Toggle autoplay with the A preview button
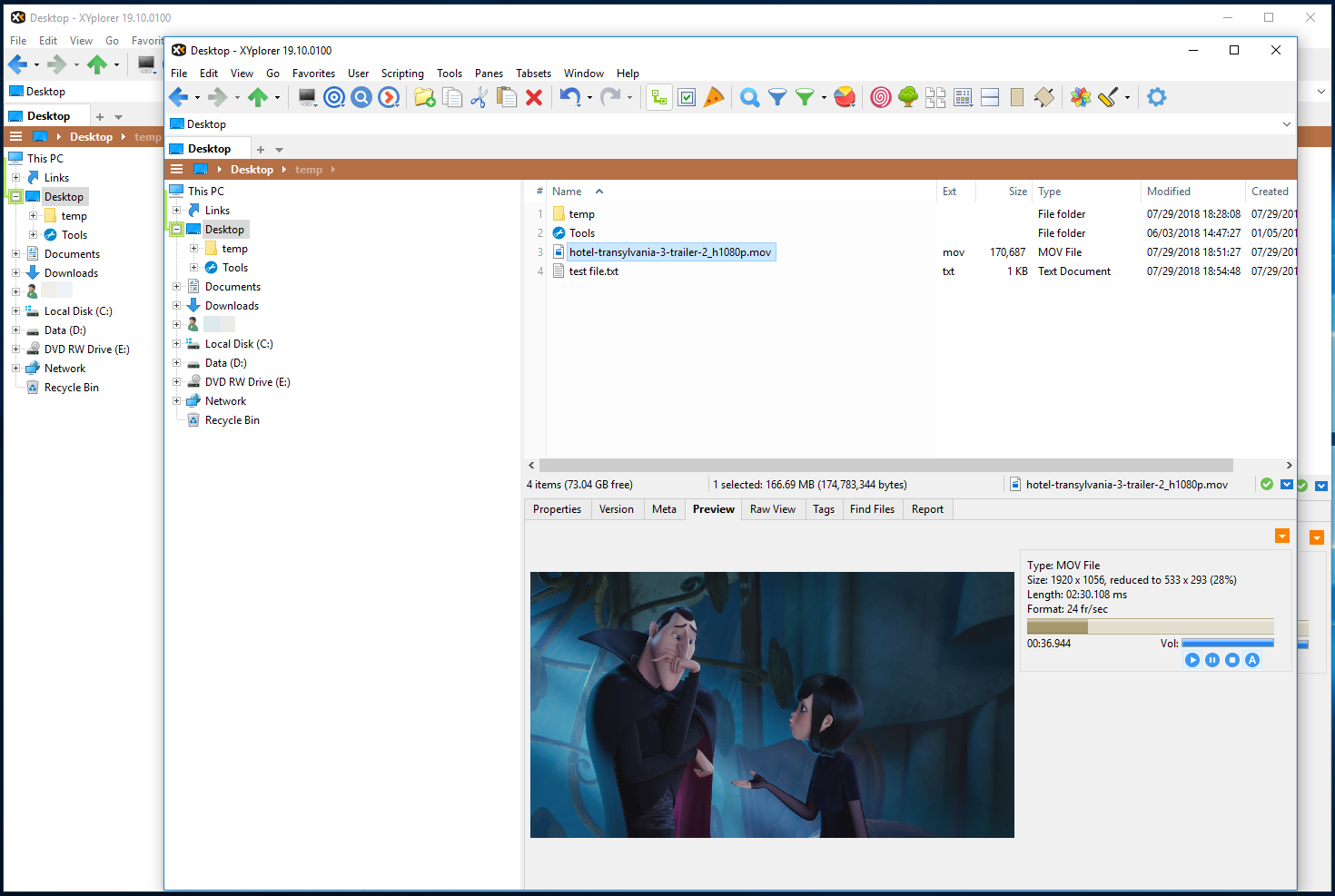Viewport: 1335px width, 896px height. tap(1252, 660)
